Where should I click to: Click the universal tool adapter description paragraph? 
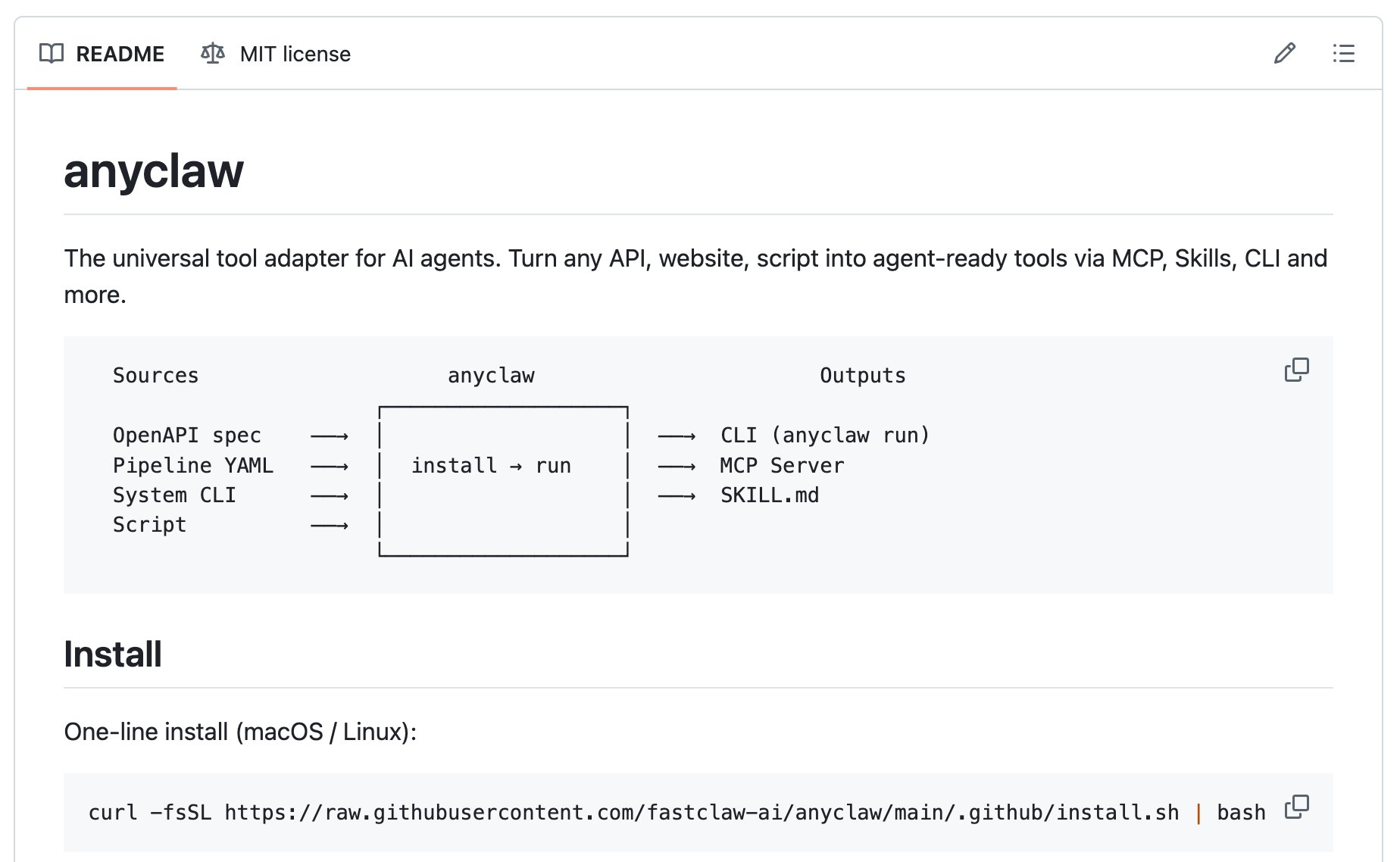[695, 259]
